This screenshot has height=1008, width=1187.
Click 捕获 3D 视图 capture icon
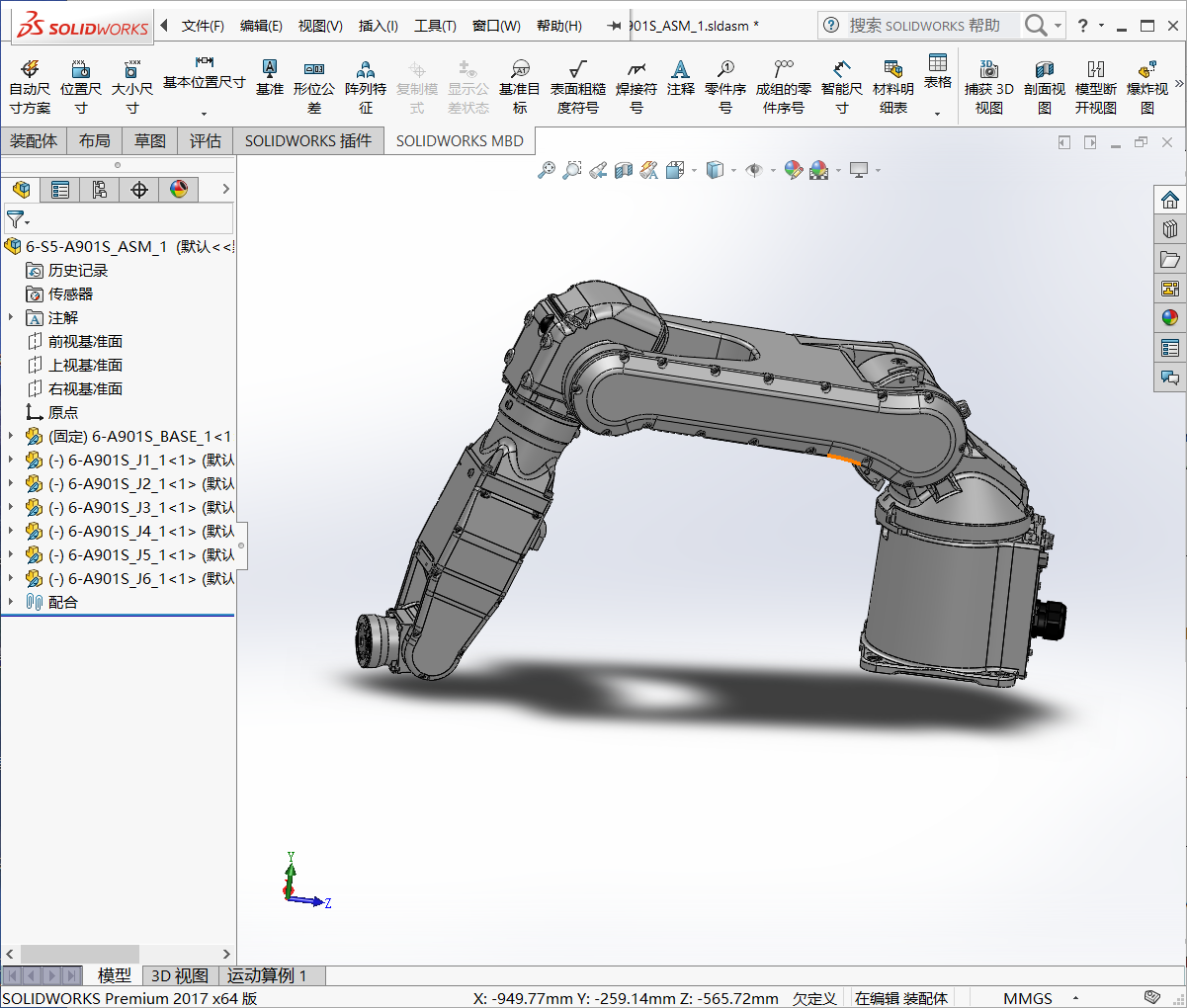988,86
